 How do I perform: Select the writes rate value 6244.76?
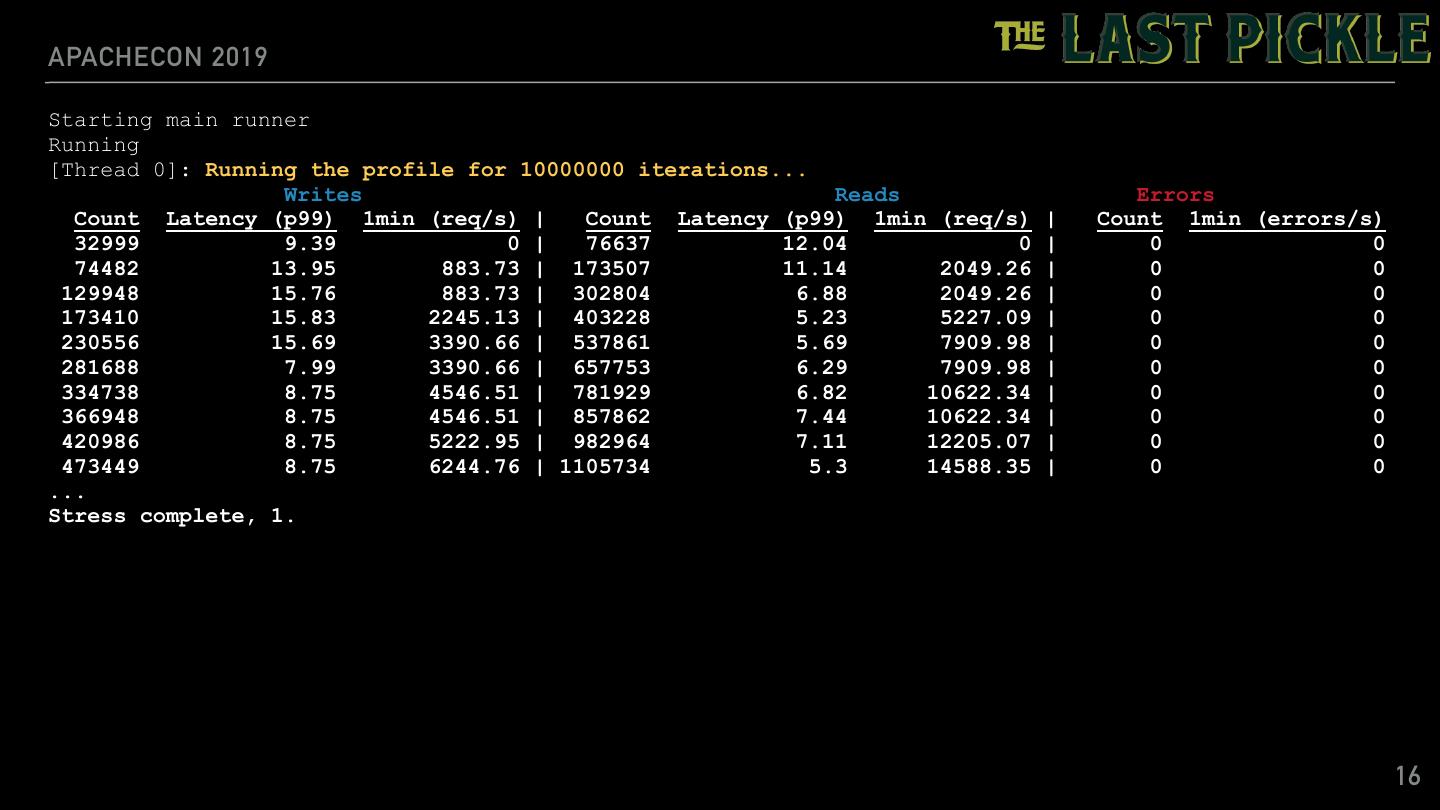pos(474,466)
